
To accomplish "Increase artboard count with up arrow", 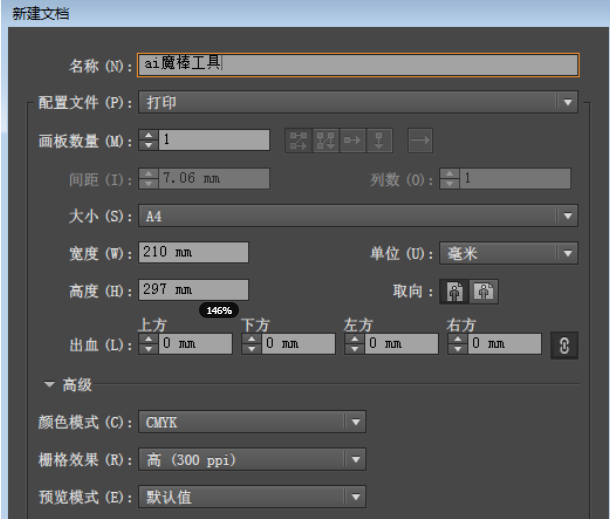I will point(148,135).
